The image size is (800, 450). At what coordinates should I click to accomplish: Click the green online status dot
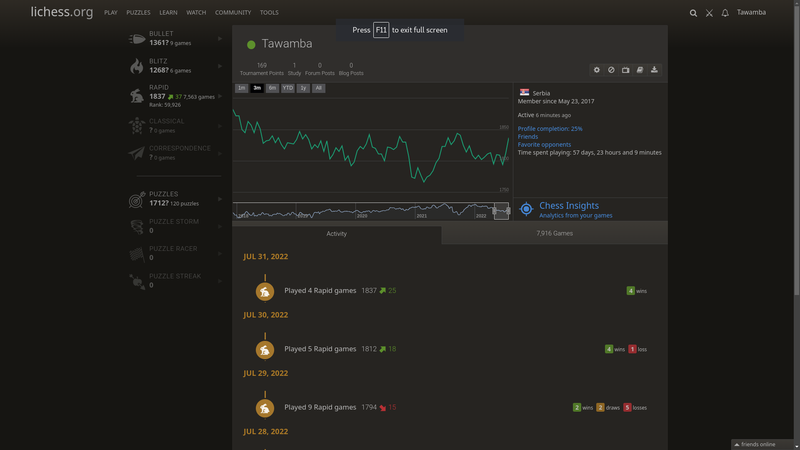tap(251, 45)
